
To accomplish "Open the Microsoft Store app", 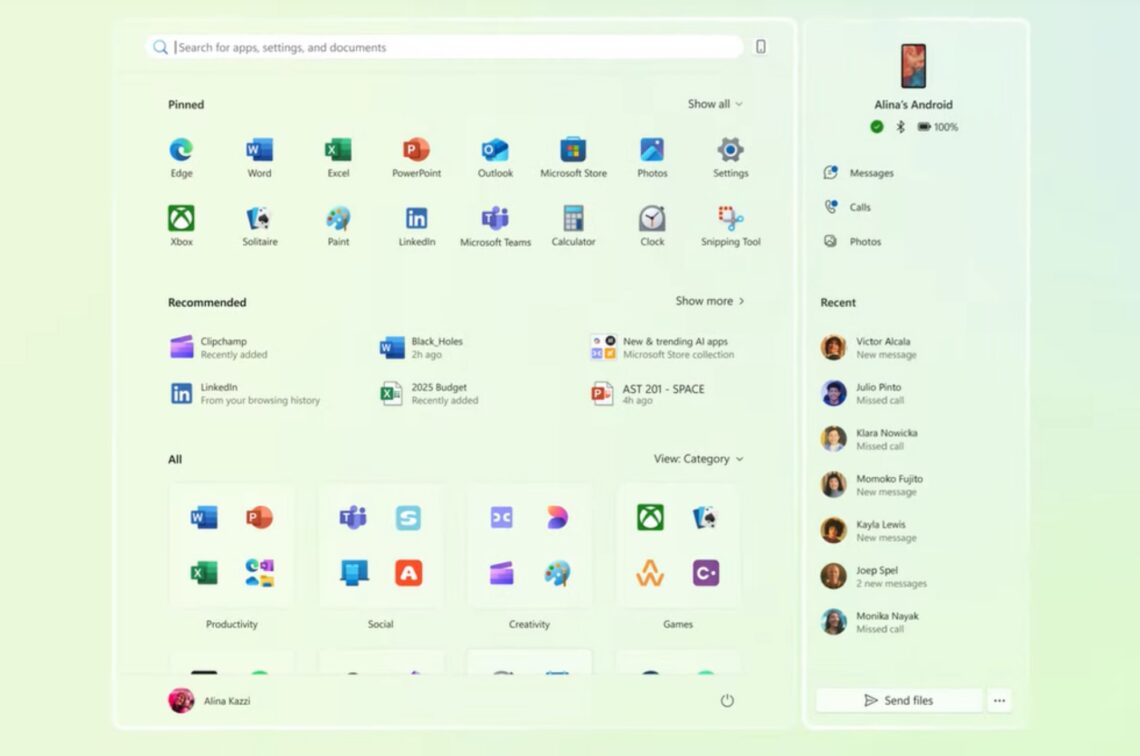I will (572, 147).
